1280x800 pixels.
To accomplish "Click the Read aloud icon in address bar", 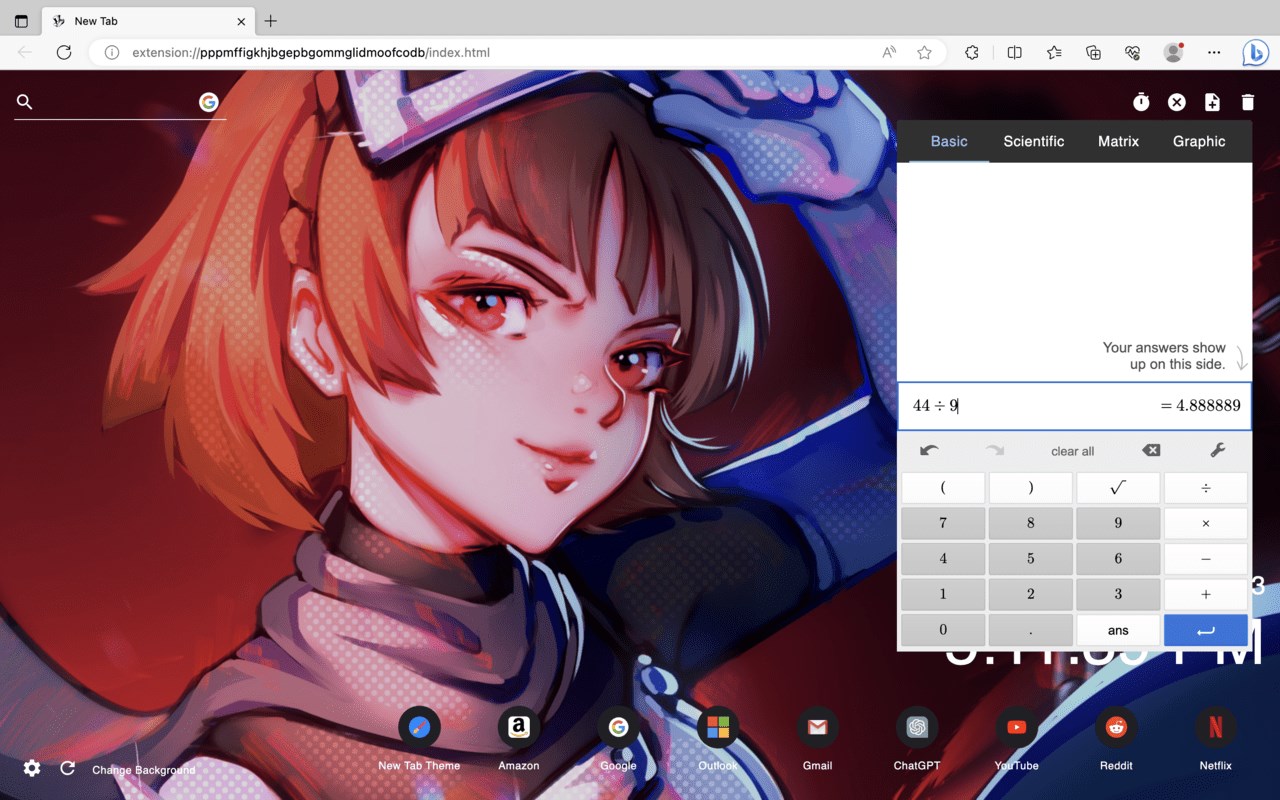I will click(x=889, y=52).
